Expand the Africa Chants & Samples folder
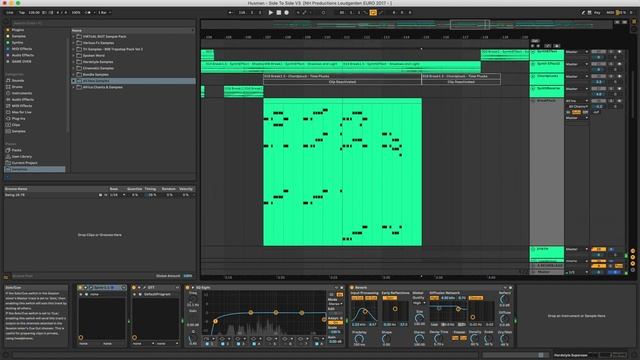 point(74,87)
